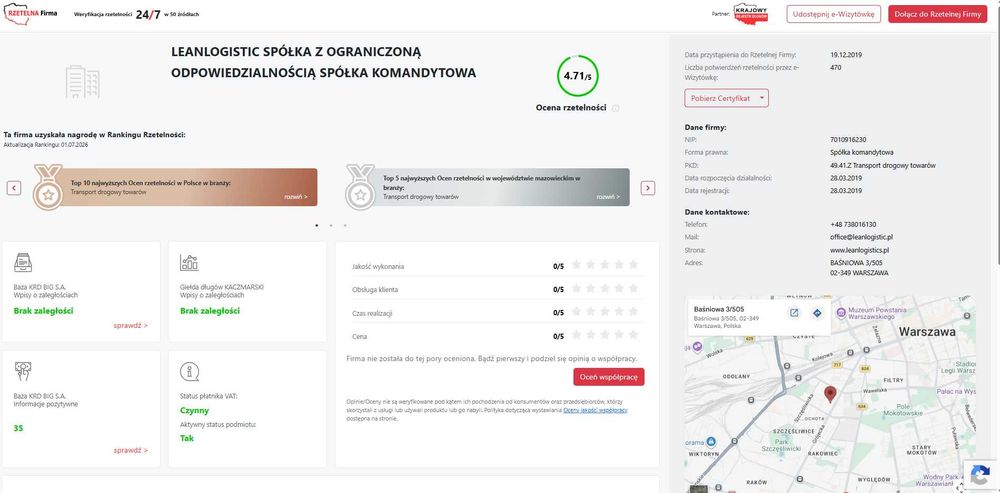The image size is (1000, 493).
Task: Click the Oceń współpracę button
Action: 608,377
